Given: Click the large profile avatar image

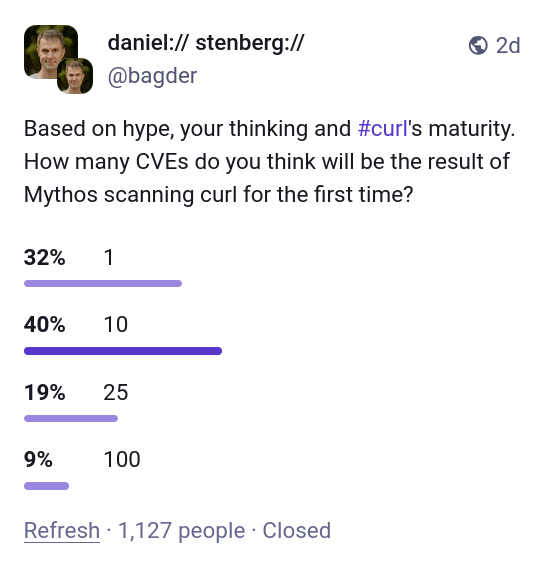Looking at the screenshot, I should click(51, 52).
